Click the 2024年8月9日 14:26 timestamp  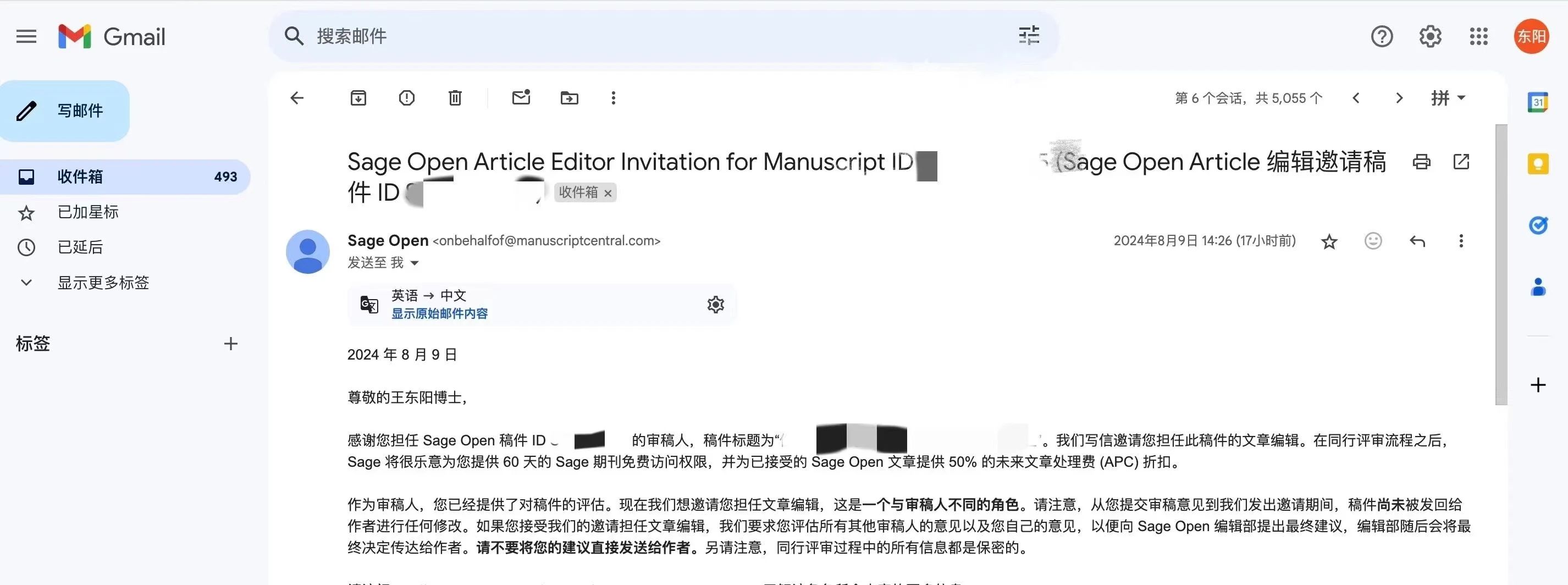tap(1205, 241)
